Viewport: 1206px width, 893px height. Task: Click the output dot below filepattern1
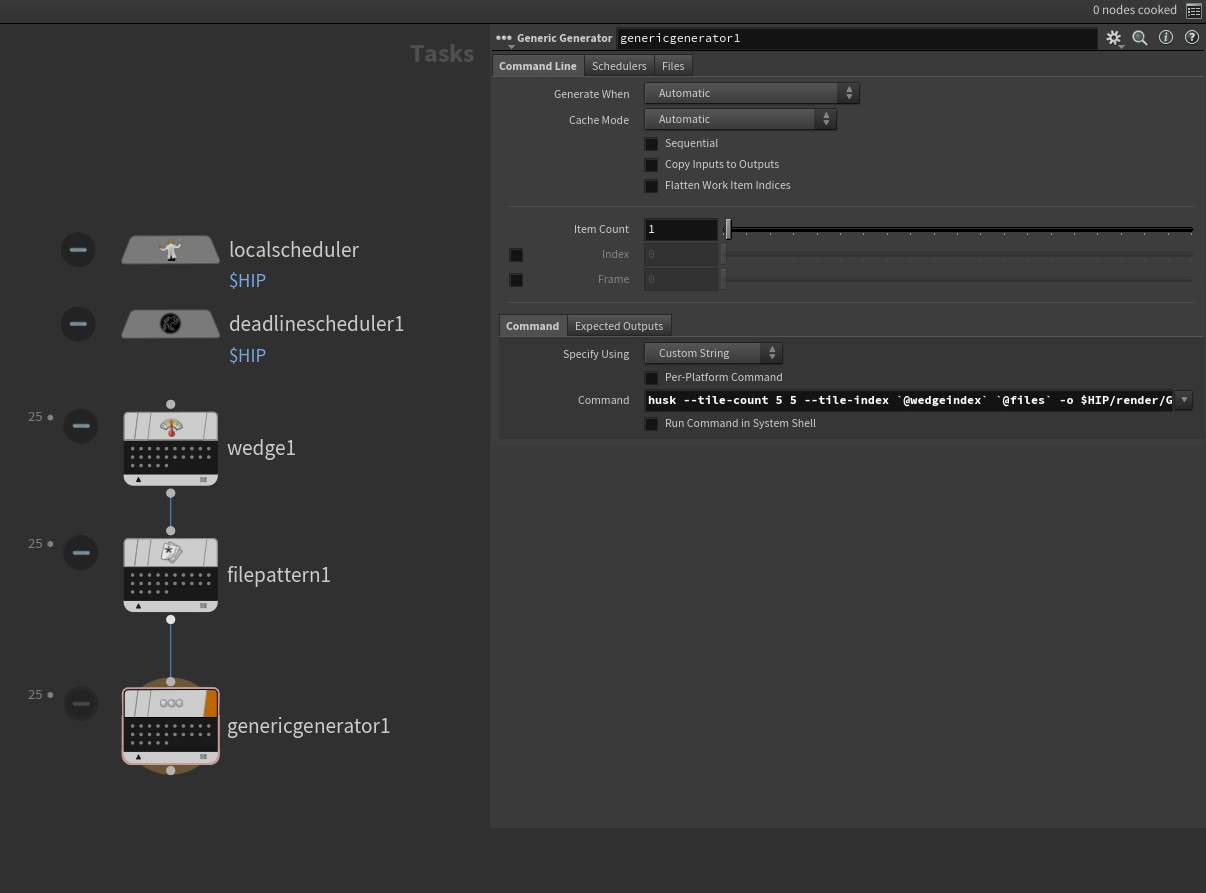pyautogui.click(x=171, y=619)
